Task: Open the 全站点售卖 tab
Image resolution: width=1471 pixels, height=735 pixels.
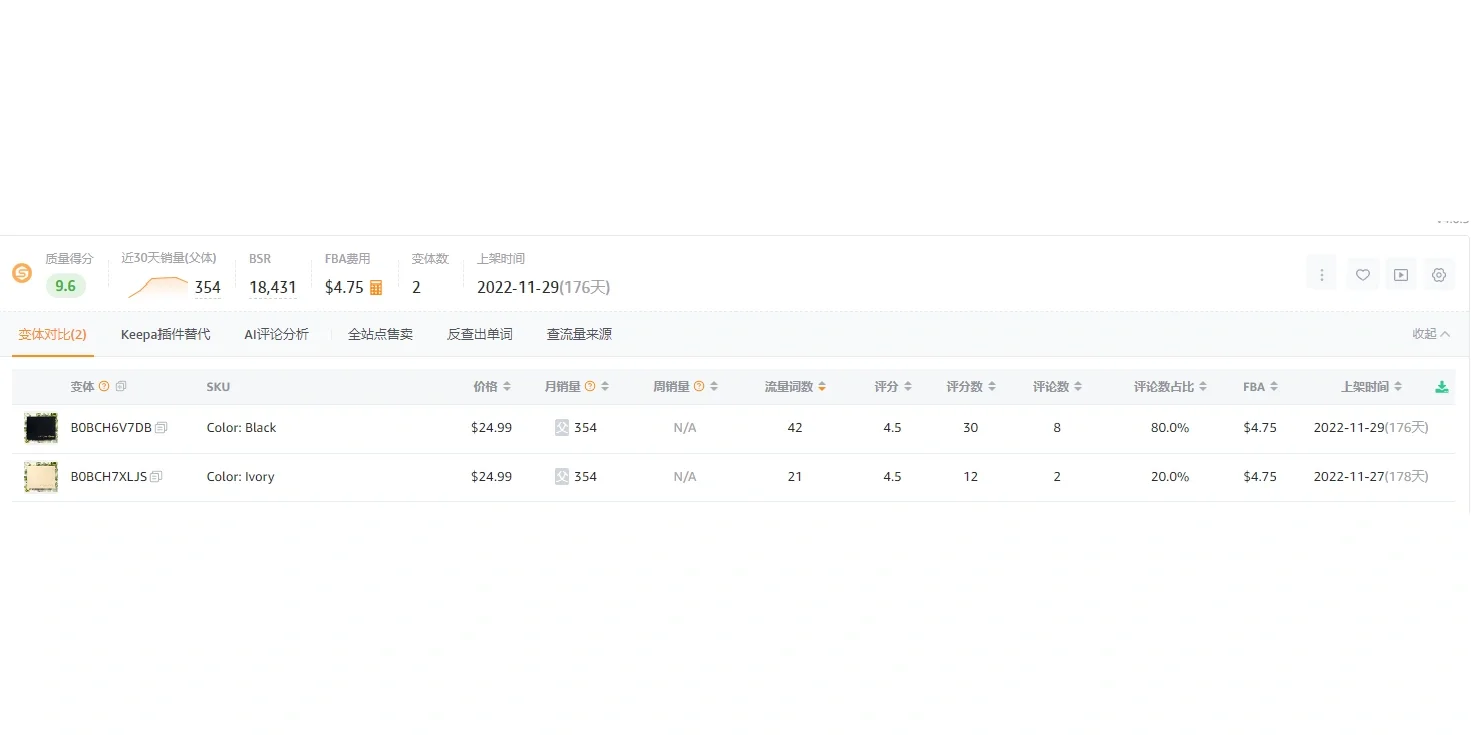Action: (x=380, y=334)
